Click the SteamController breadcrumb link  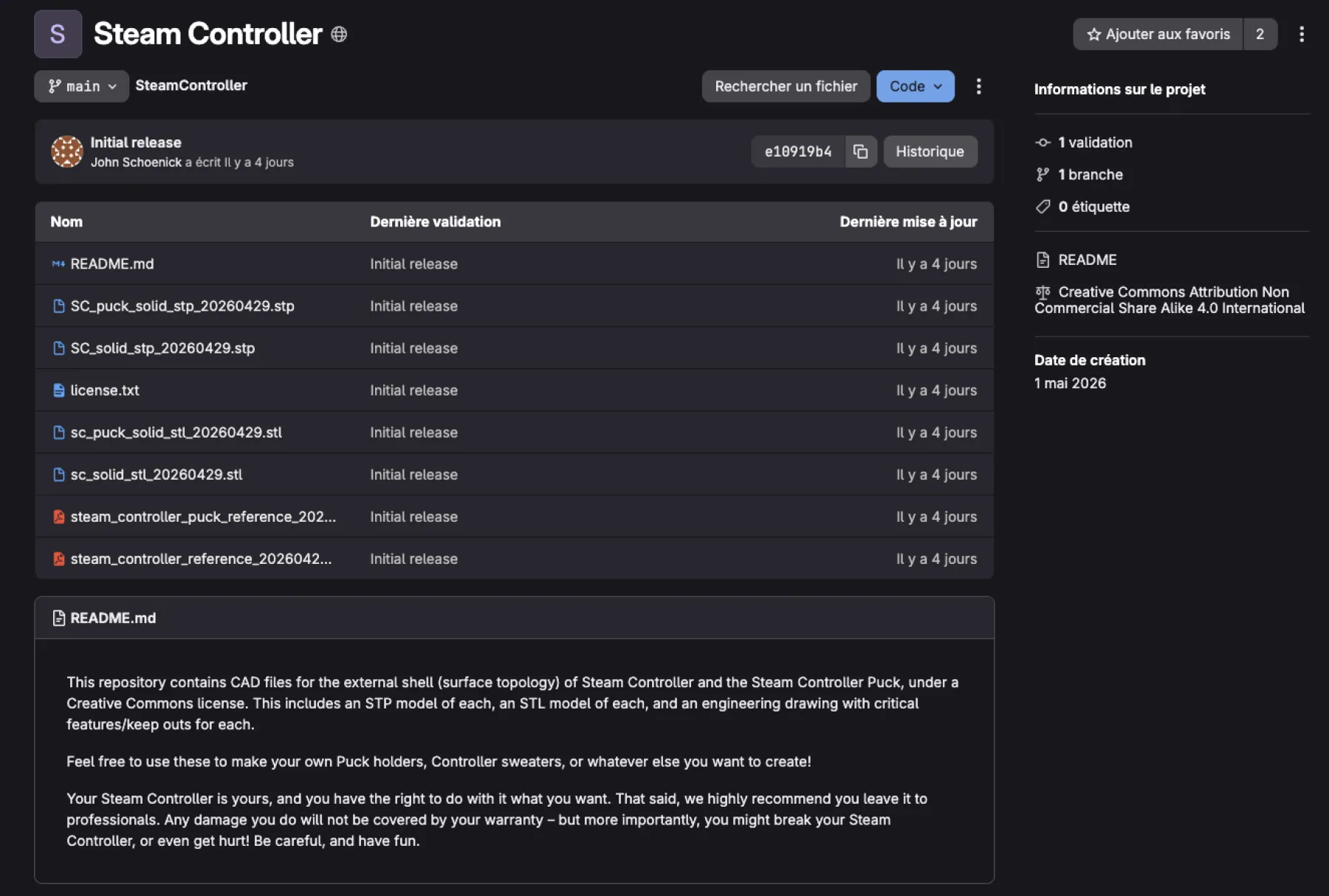tap(191, 86)
